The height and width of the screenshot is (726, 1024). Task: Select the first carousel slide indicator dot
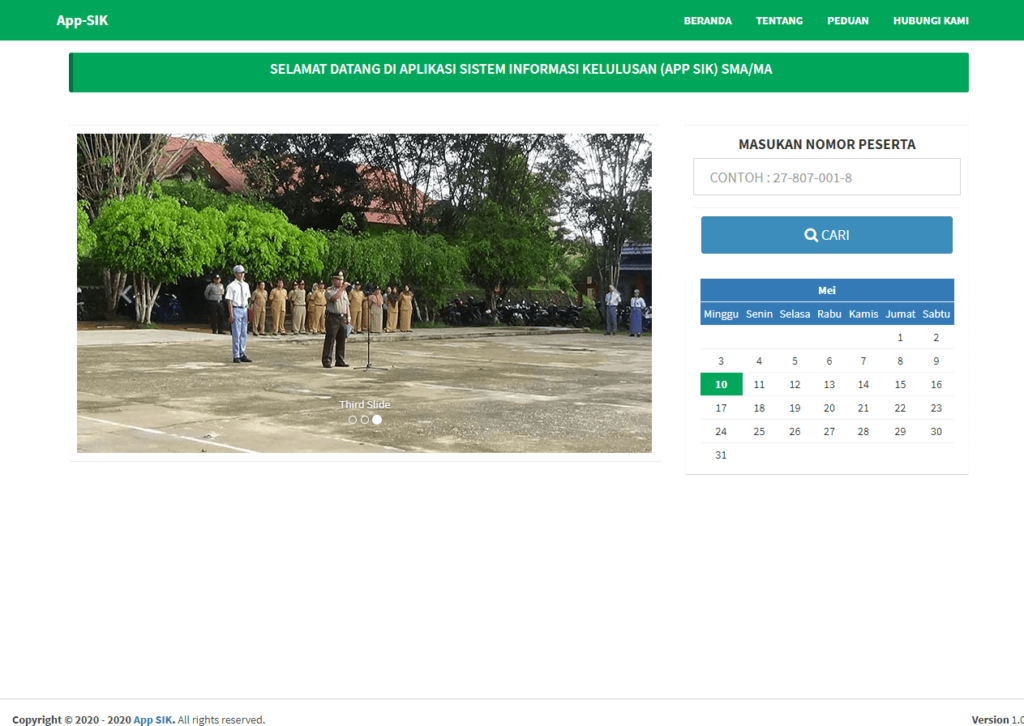coord(352,420)
